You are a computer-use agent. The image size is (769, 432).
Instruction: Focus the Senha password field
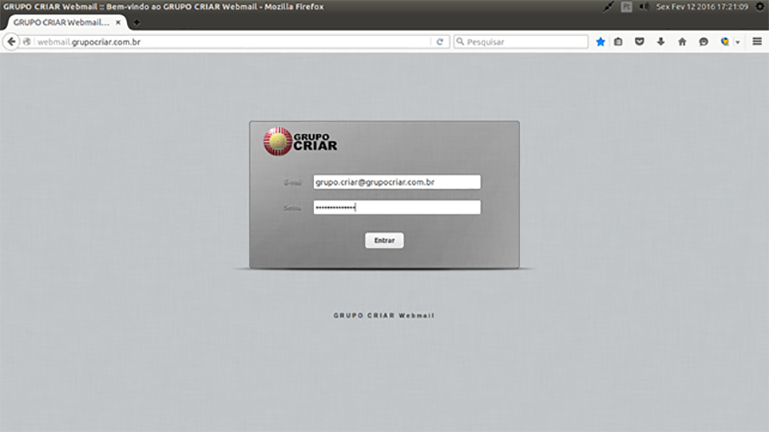(397, 207)
